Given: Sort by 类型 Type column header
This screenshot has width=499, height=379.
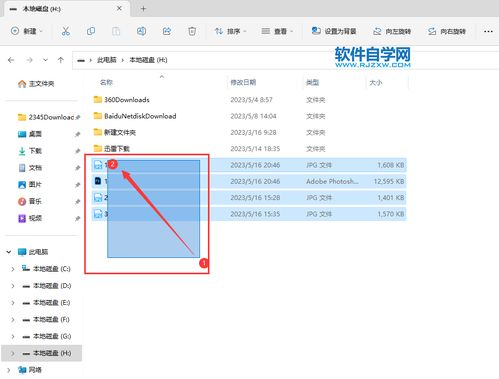Looking at the screenshot, I should (313, 82).
